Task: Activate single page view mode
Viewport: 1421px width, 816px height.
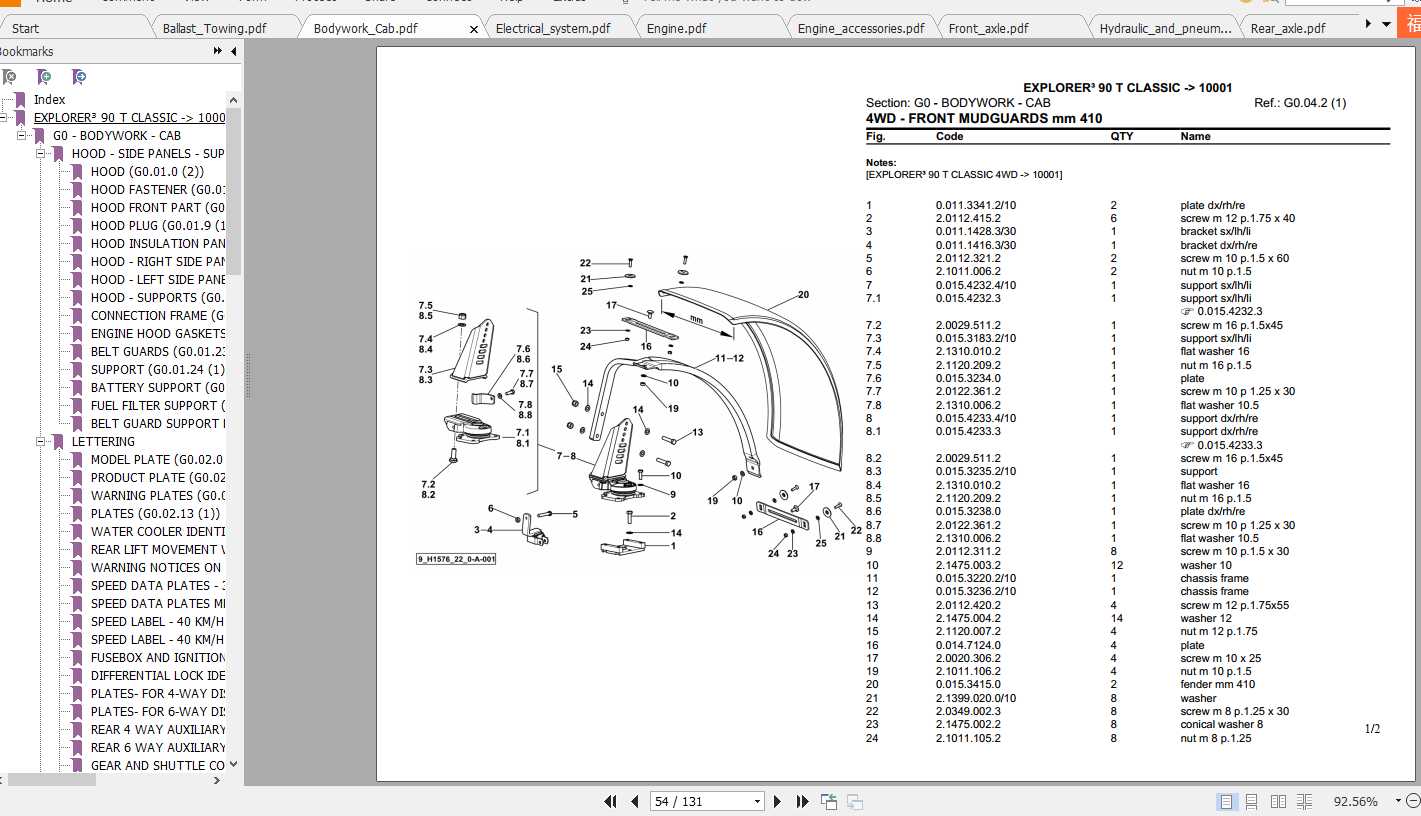Action: [x=1225, y=801]
